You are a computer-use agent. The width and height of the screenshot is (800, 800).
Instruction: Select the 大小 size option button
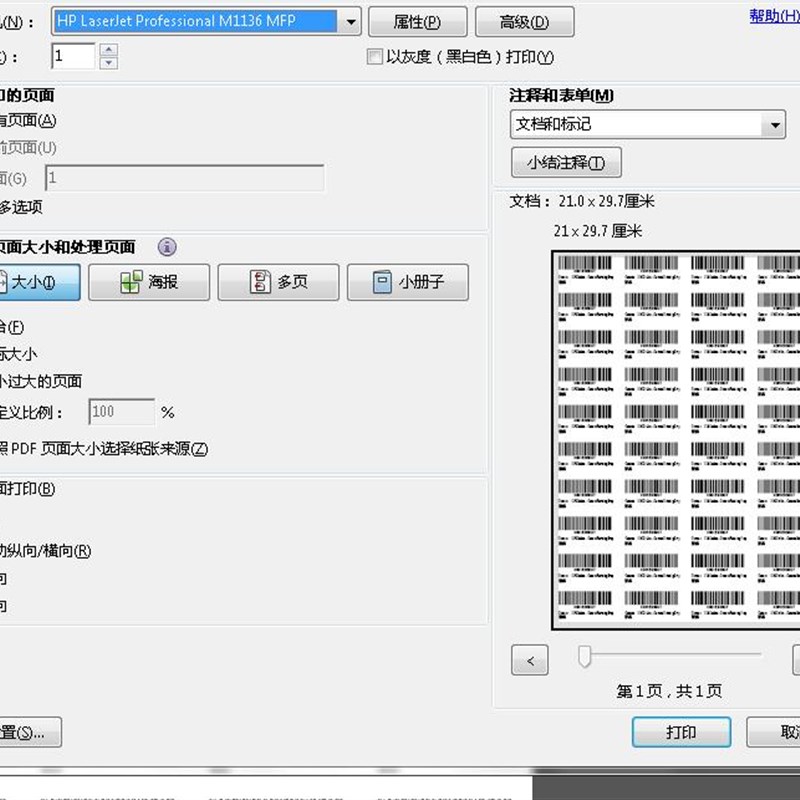[x=39, y=282]
